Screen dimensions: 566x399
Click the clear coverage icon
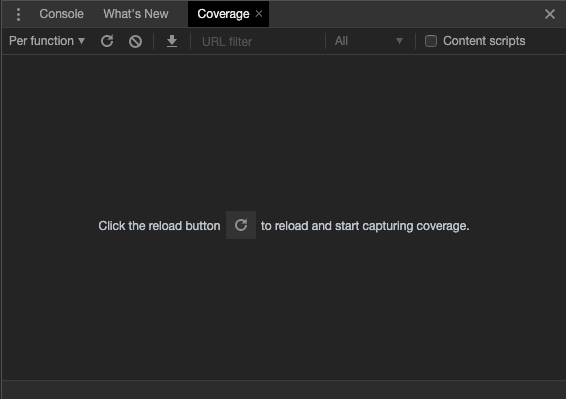click(x=135, y=41)
